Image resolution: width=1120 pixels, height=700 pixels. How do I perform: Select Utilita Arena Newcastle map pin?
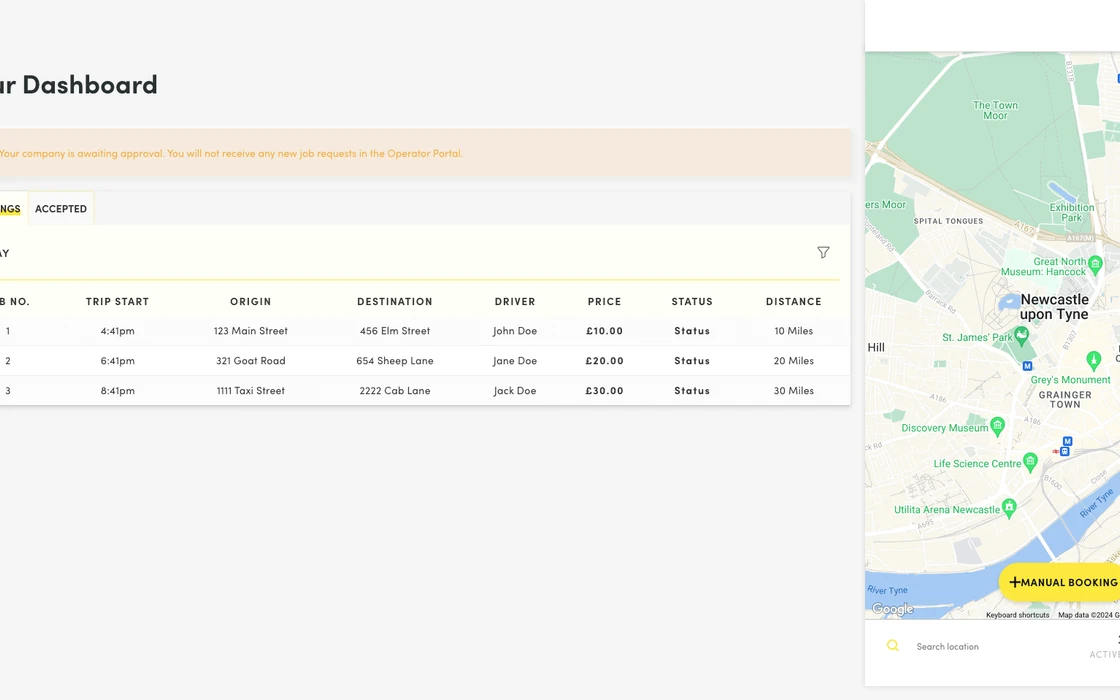(x=1009, y=507)
